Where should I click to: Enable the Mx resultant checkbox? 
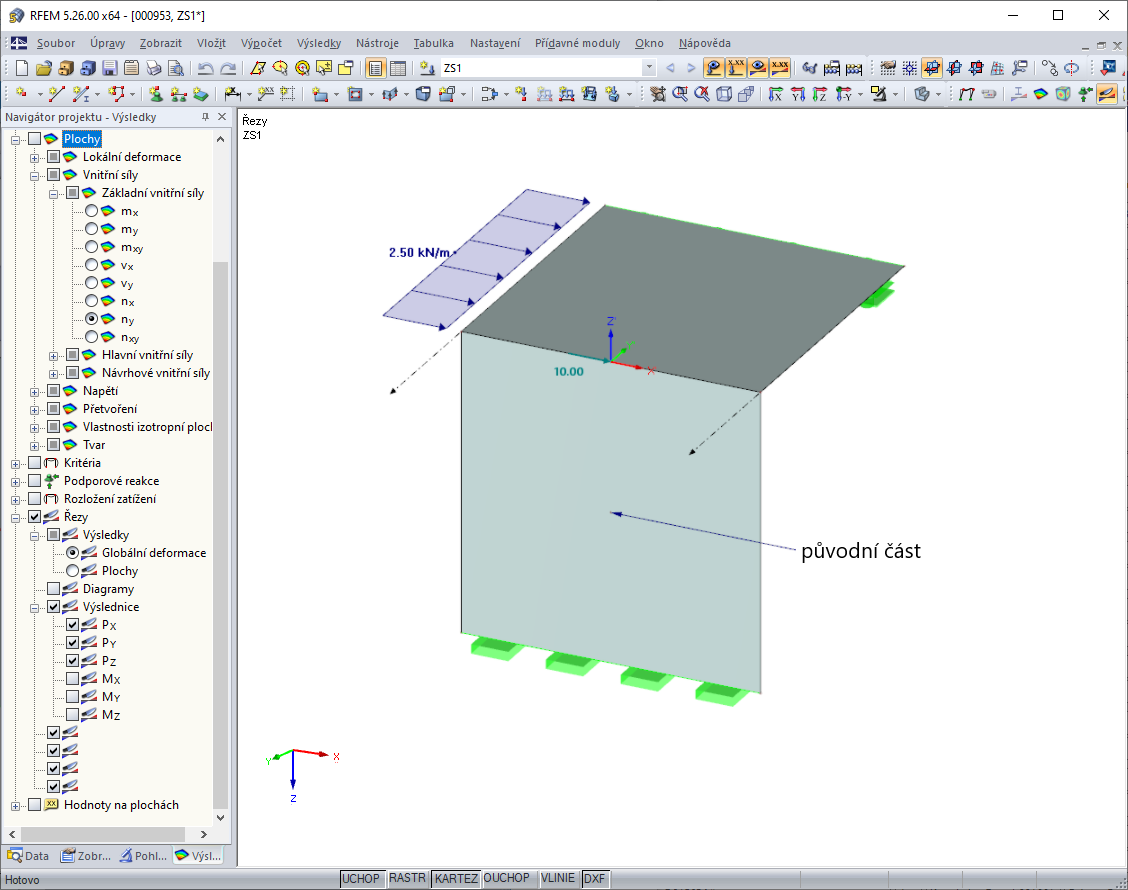(73, 678)
